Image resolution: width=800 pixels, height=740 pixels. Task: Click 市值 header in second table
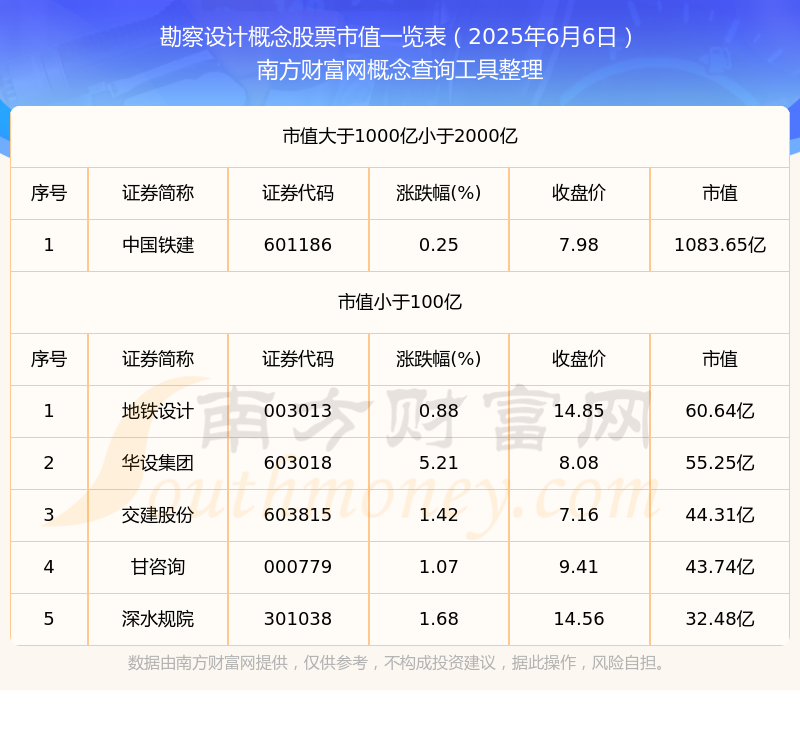pos(720,359)
